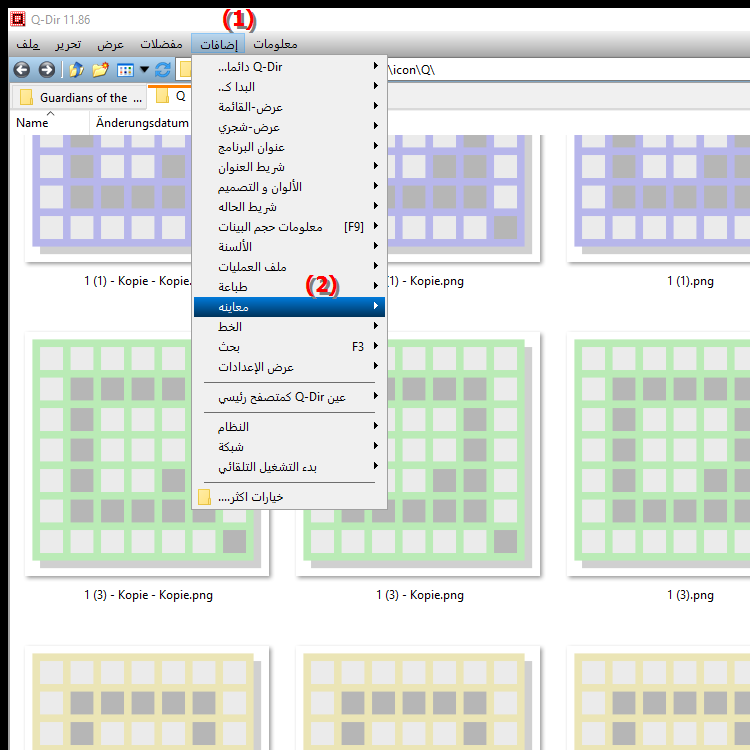Click file name label 1 (1).png
The image size is (750, 750).
tap(690, 281)
